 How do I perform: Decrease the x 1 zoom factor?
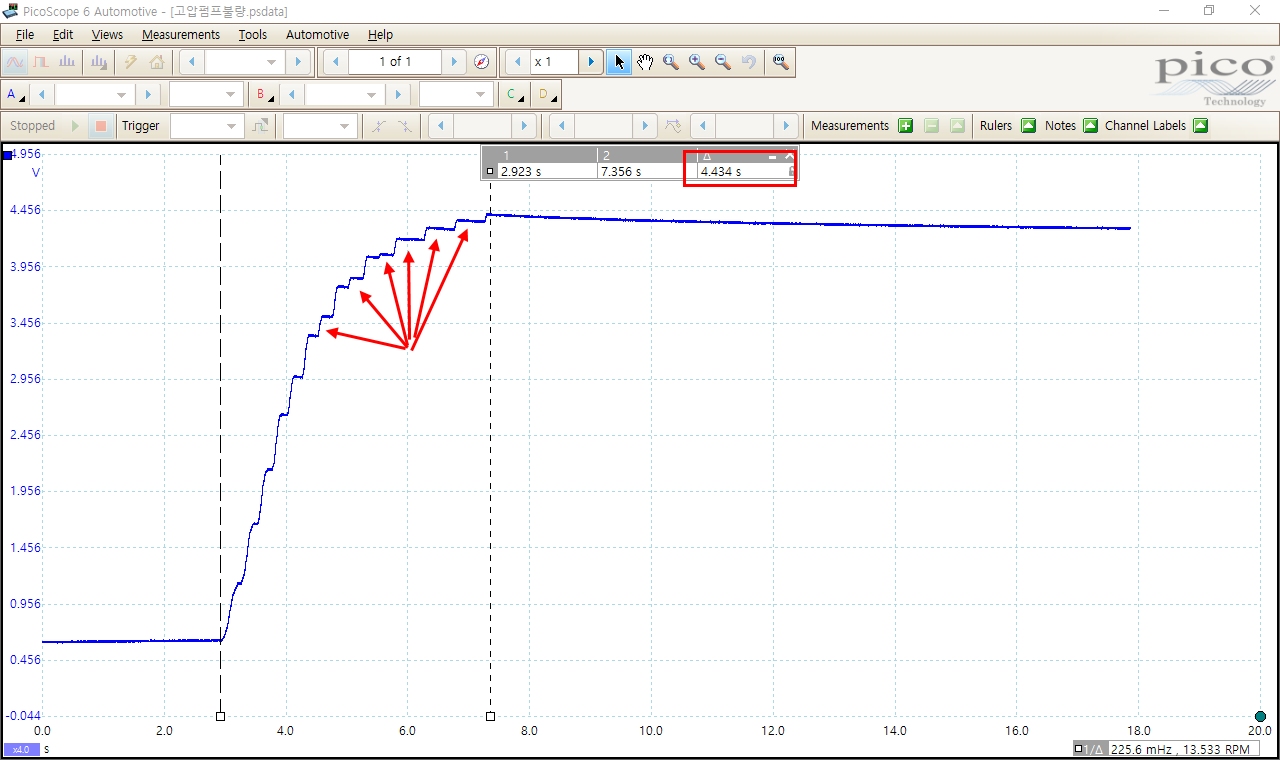518,62
